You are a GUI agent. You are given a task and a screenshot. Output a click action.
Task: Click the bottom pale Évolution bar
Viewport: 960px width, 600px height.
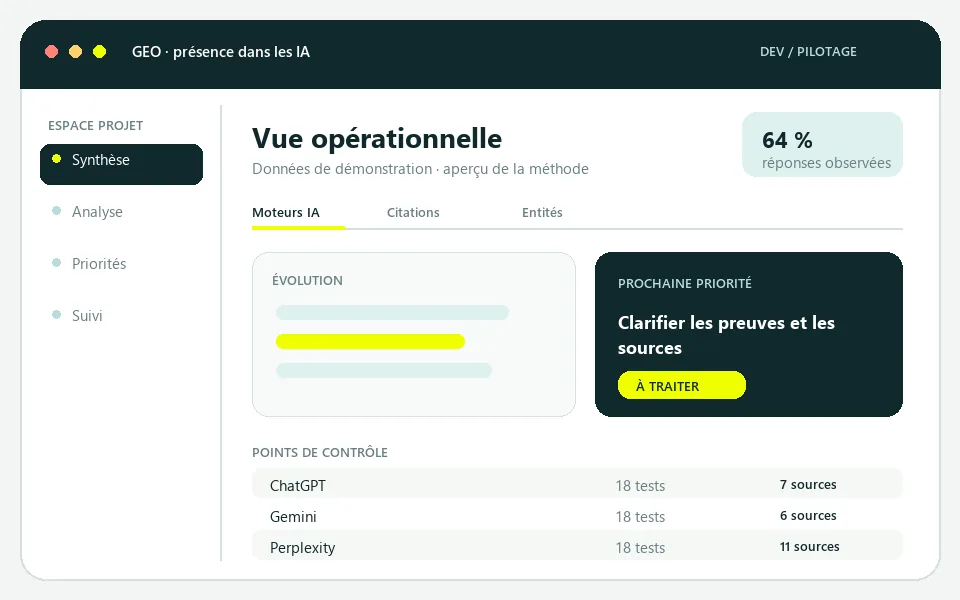384,370
